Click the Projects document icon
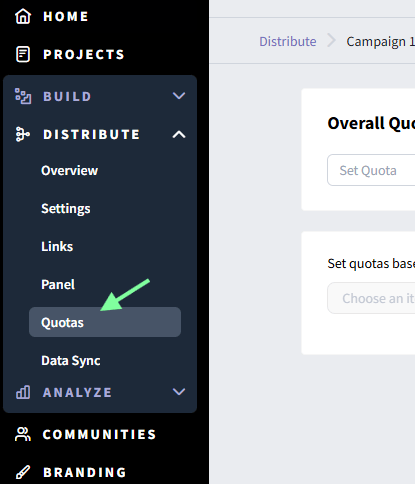Image resolution: width=415 pixels, height=484 pixels. 23,54
